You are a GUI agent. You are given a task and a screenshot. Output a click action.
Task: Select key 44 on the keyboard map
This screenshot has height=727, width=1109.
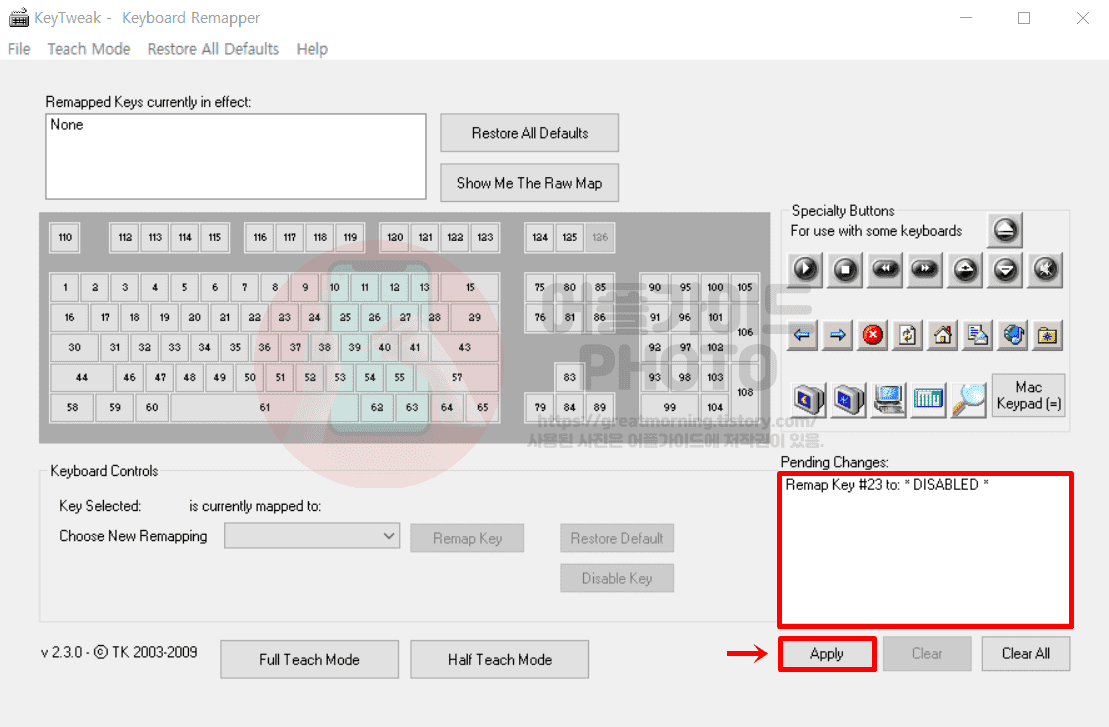pyautogui.click(x=82, y=378)
